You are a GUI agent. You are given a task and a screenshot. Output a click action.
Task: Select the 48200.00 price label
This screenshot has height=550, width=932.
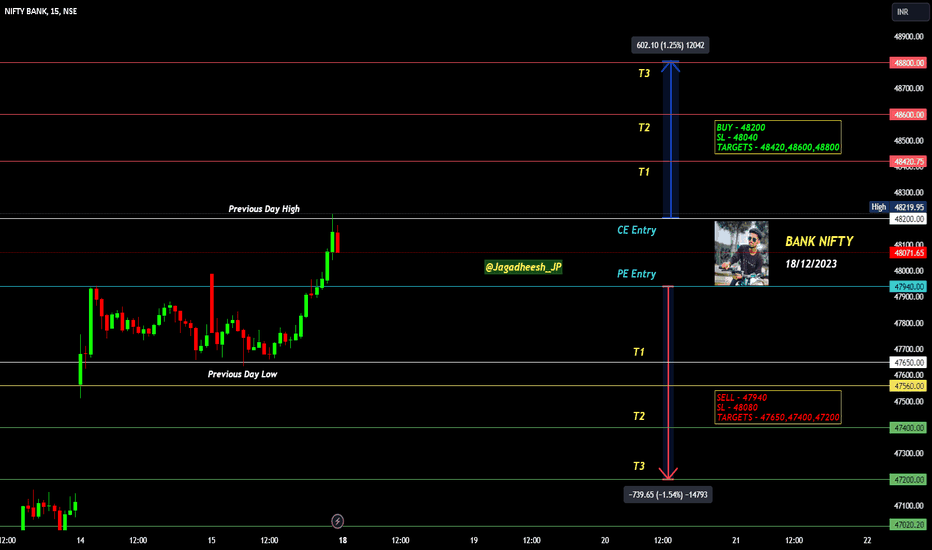point(908,219)
